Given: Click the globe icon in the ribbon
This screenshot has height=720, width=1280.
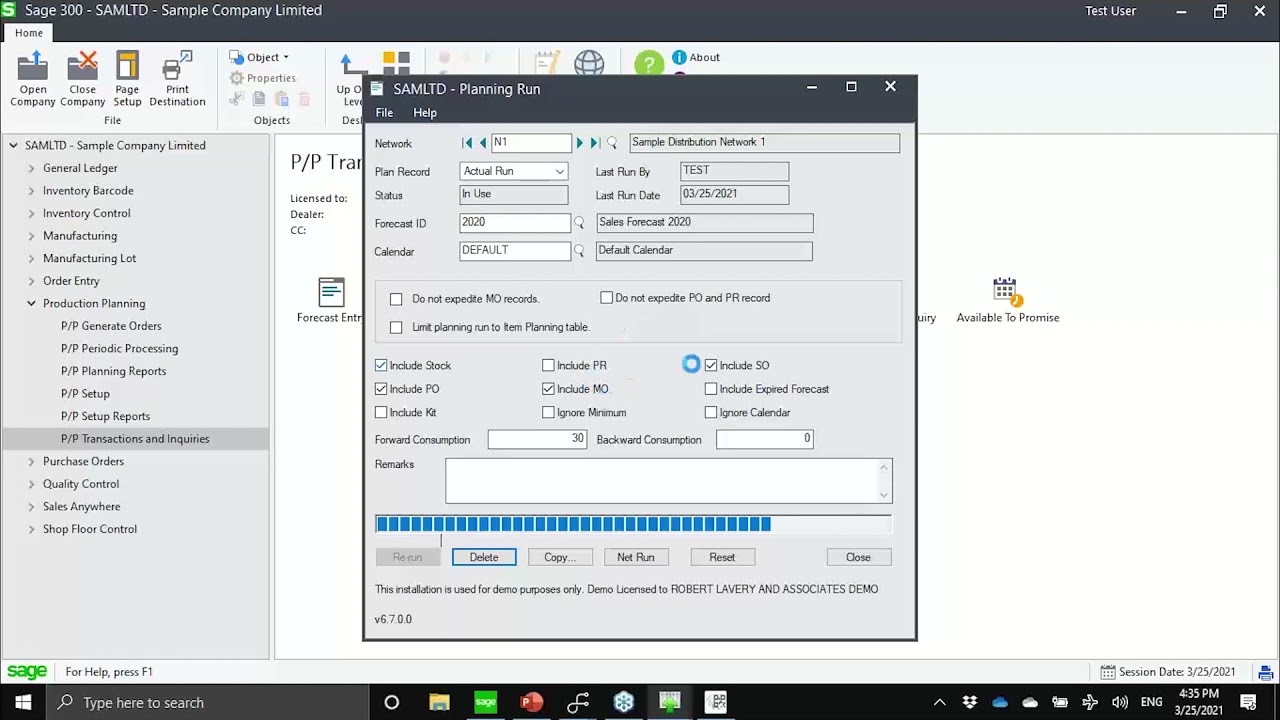Looking at the screenshot, I should pos(589,63).
